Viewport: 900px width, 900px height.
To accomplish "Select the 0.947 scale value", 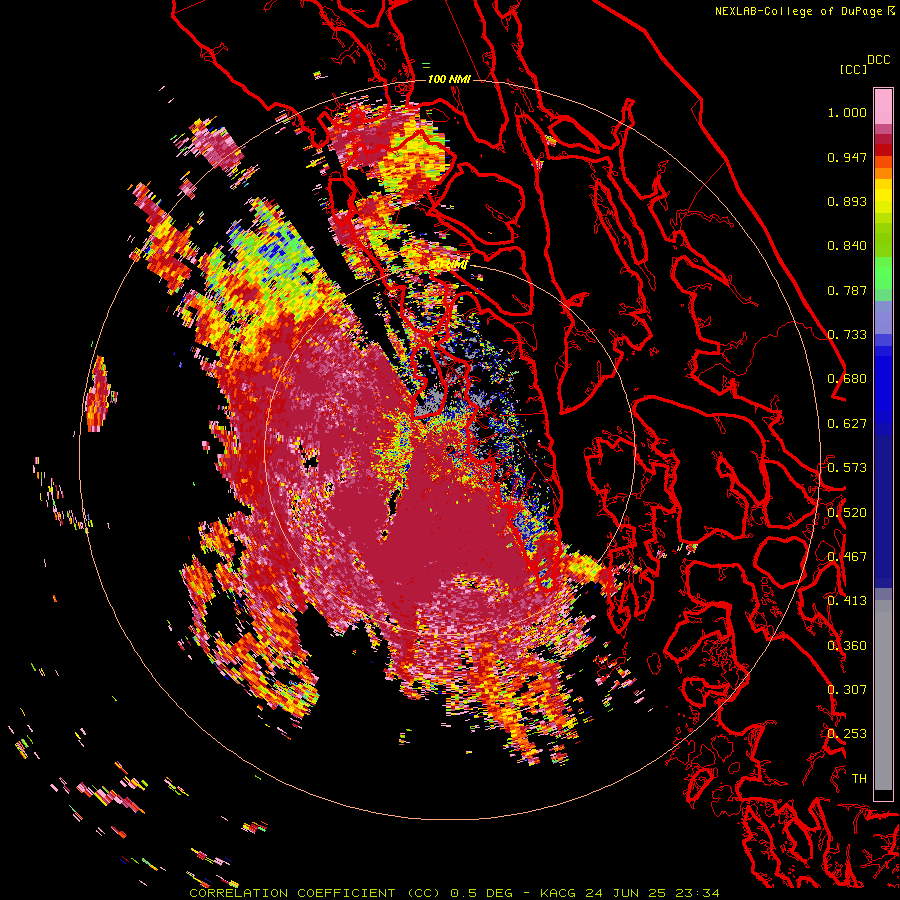I will [x=847, y=157].
